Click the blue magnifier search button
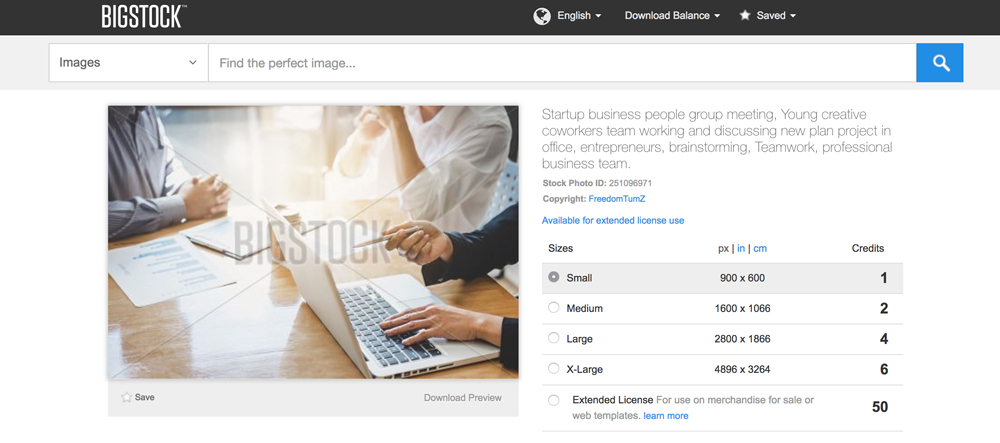 (x=939, y=62)
